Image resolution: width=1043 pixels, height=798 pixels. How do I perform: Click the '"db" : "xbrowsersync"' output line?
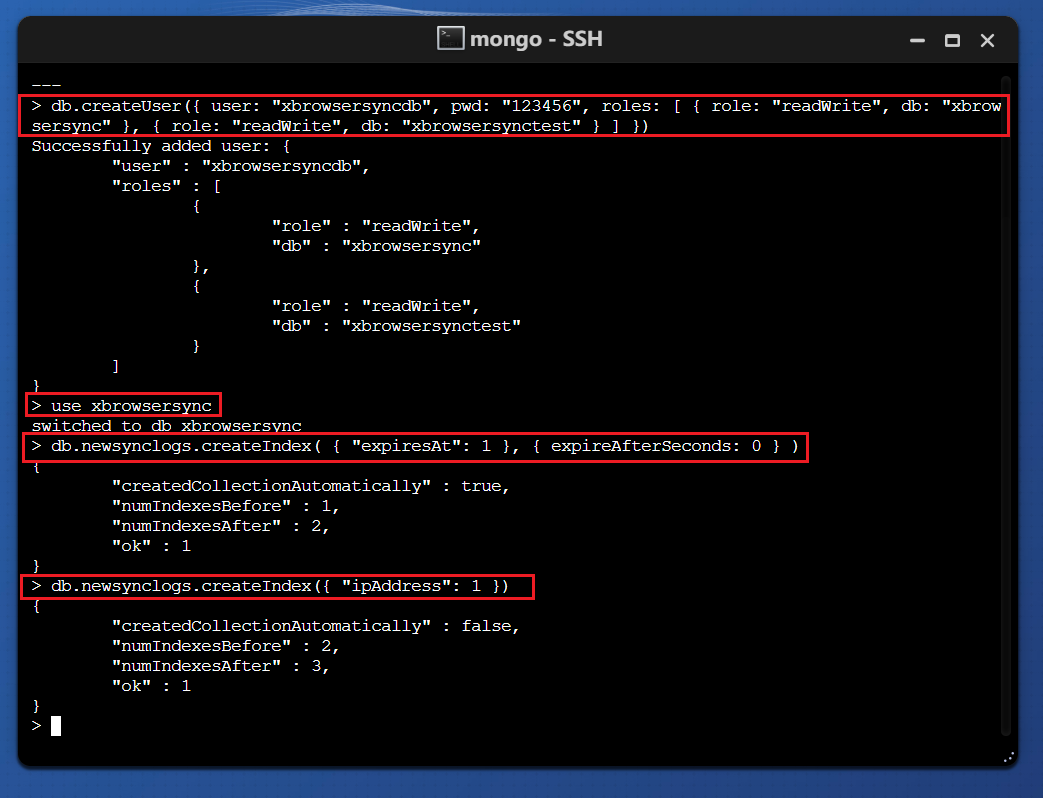(x=376, y=246)
